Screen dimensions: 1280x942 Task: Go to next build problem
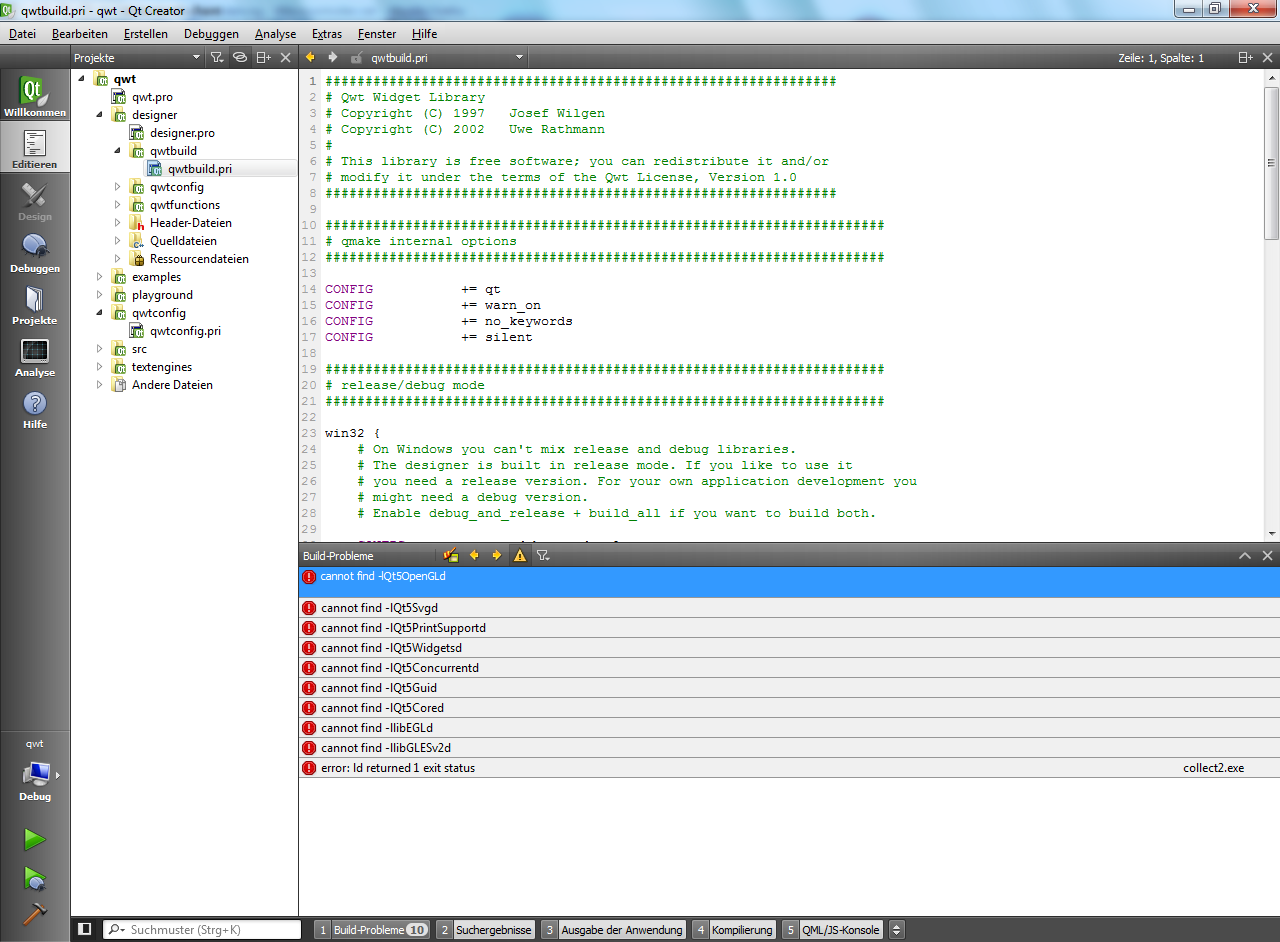[x=497, y=555]
